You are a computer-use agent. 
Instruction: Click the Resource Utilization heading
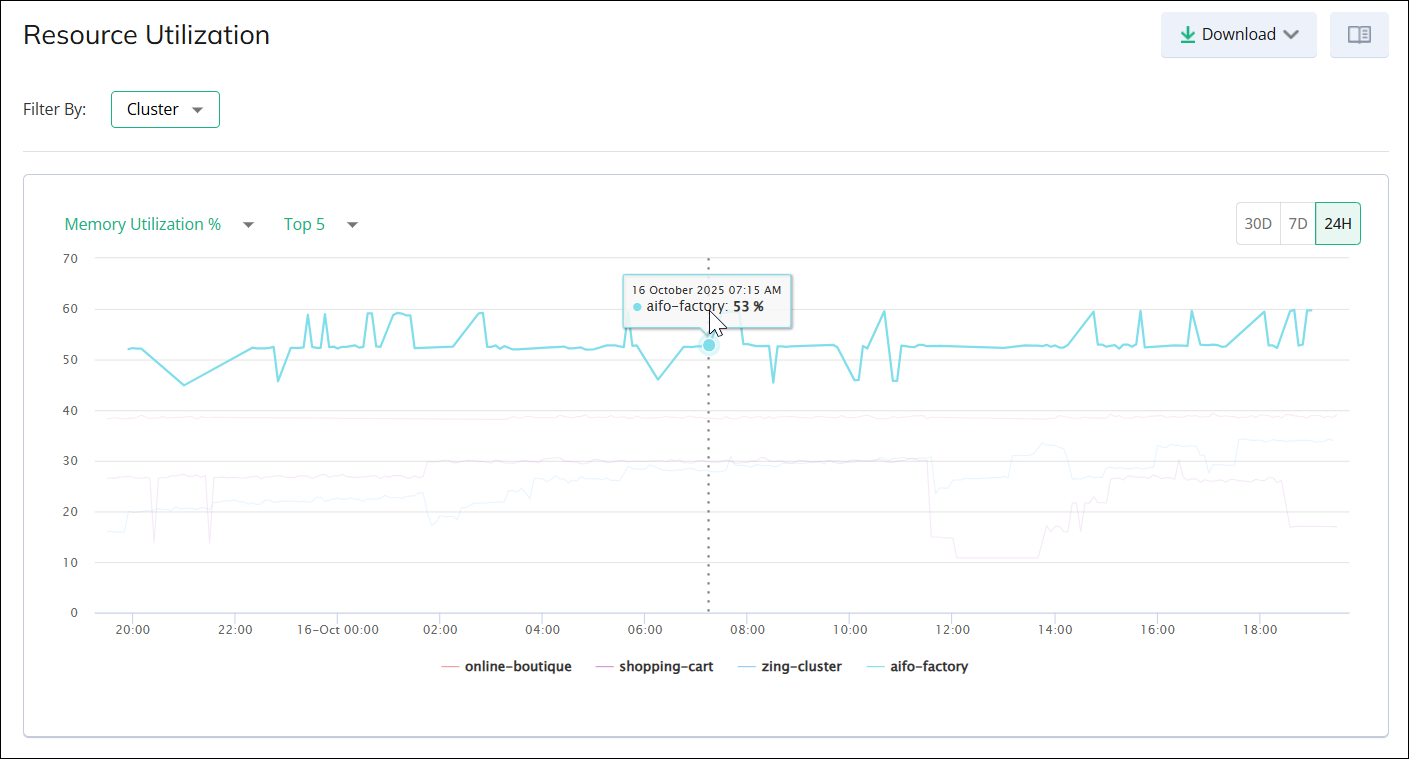click(x=146, y=34)
